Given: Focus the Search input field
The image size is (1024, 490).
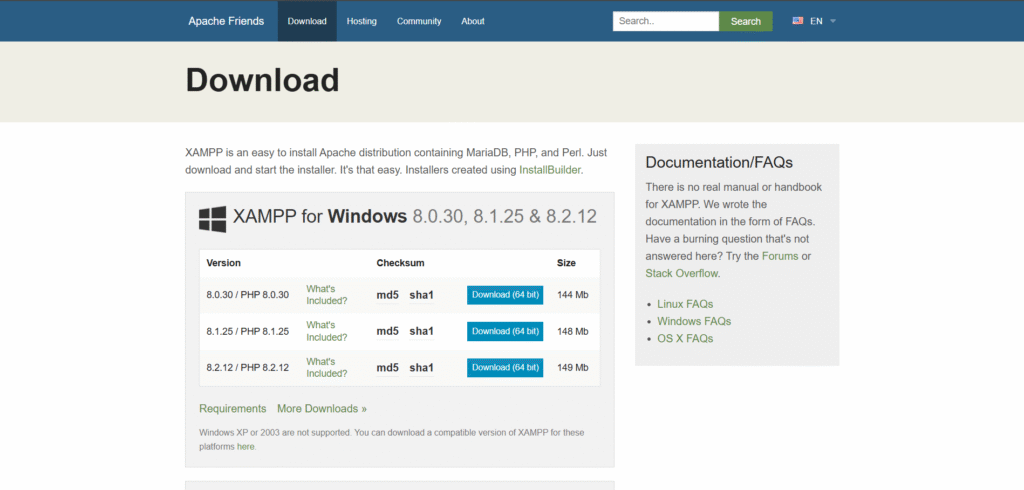Looking at the screenshot, I should (665, 21).
